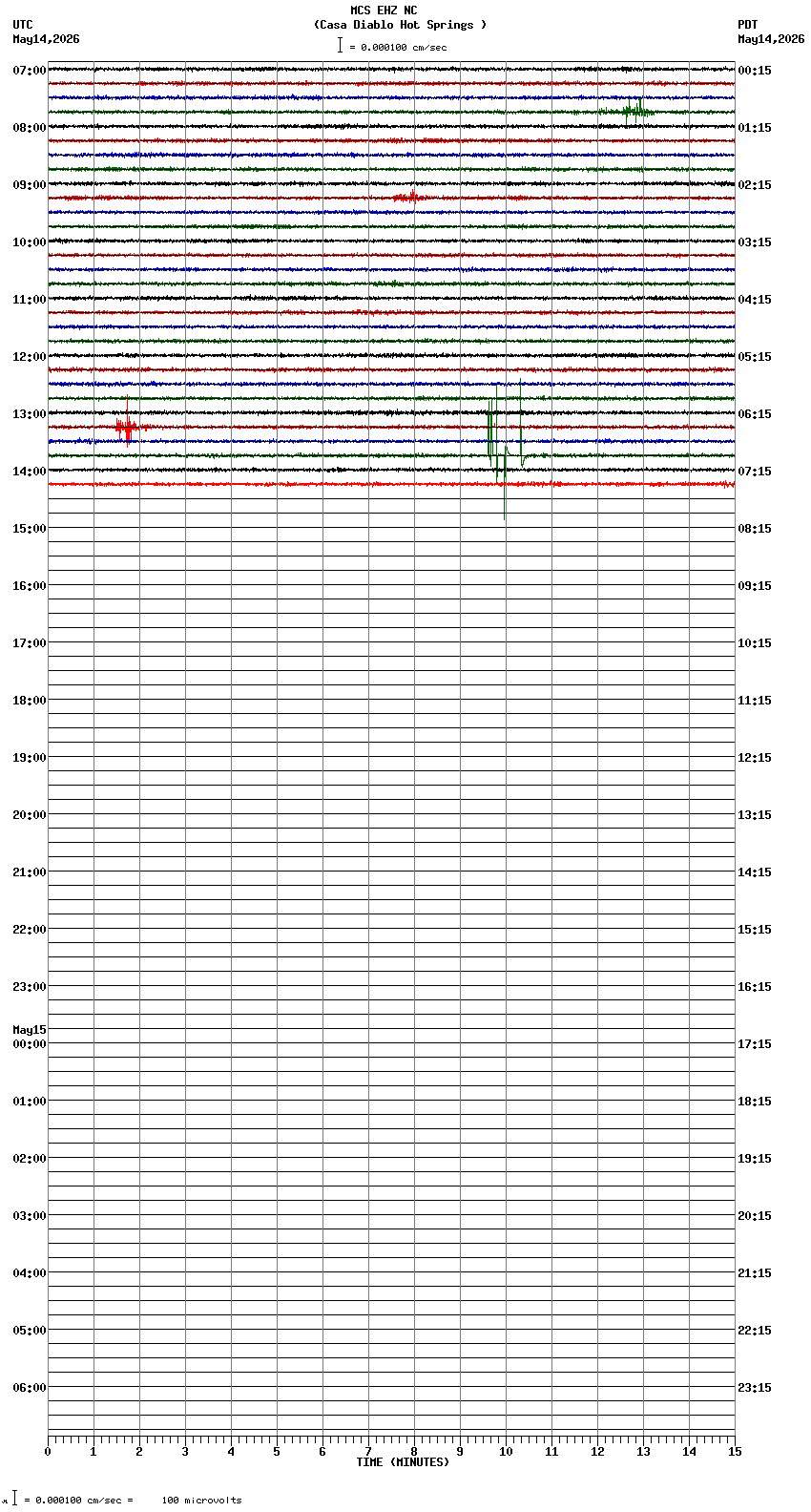Click the 'May14,2026' date under PDT
Image resolution: width=811 pixels, height=1512 pixels.
click(x=771, y=39)
